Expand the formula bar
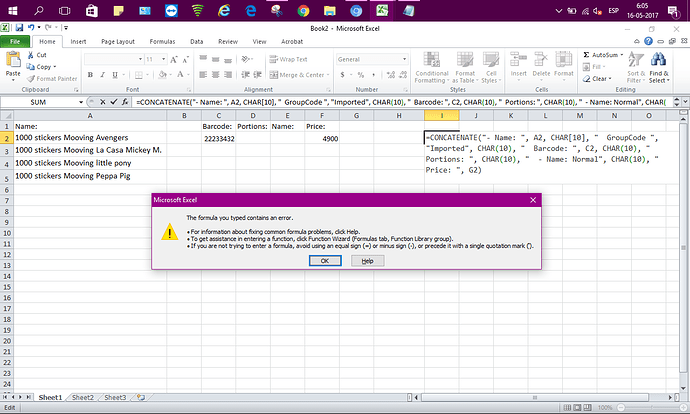Viewport: 690px width, 414px height. point(685,102)
